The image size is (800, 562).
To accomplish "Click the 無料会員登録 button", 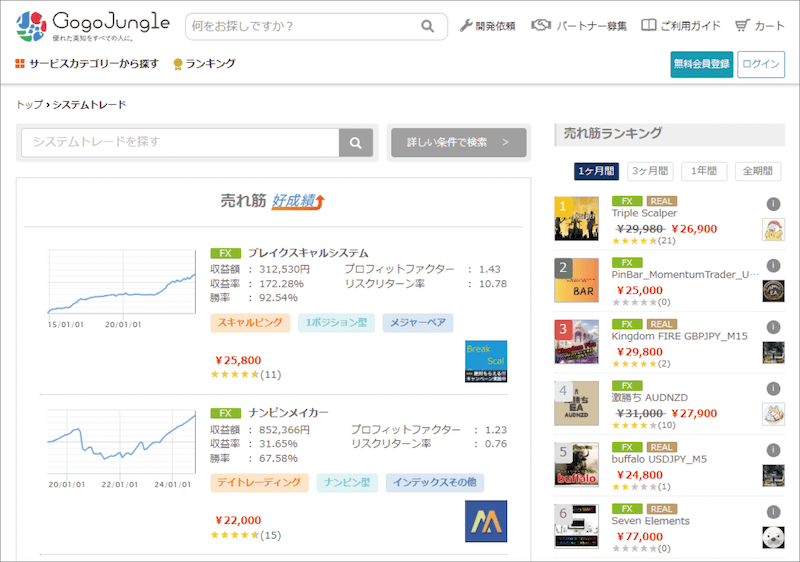I will [x=702, y=64].
